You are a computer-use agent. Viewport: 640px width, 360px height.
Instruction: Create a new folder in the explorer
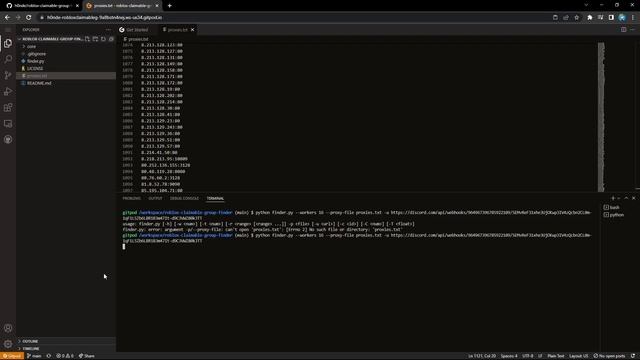click(x=95, y=39)
